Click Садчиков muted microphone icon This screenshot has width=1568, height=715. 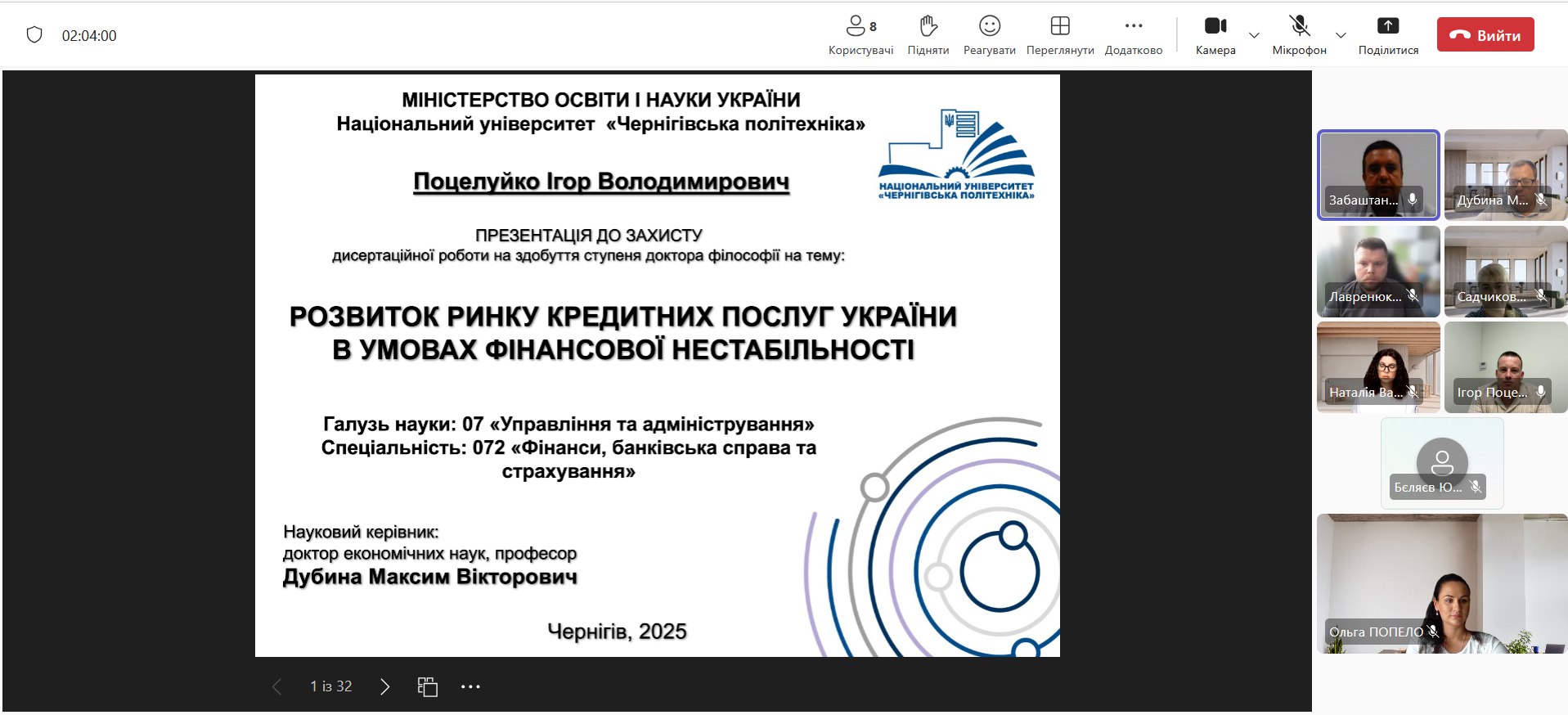pyautogui.click(x=1541, y=295)
